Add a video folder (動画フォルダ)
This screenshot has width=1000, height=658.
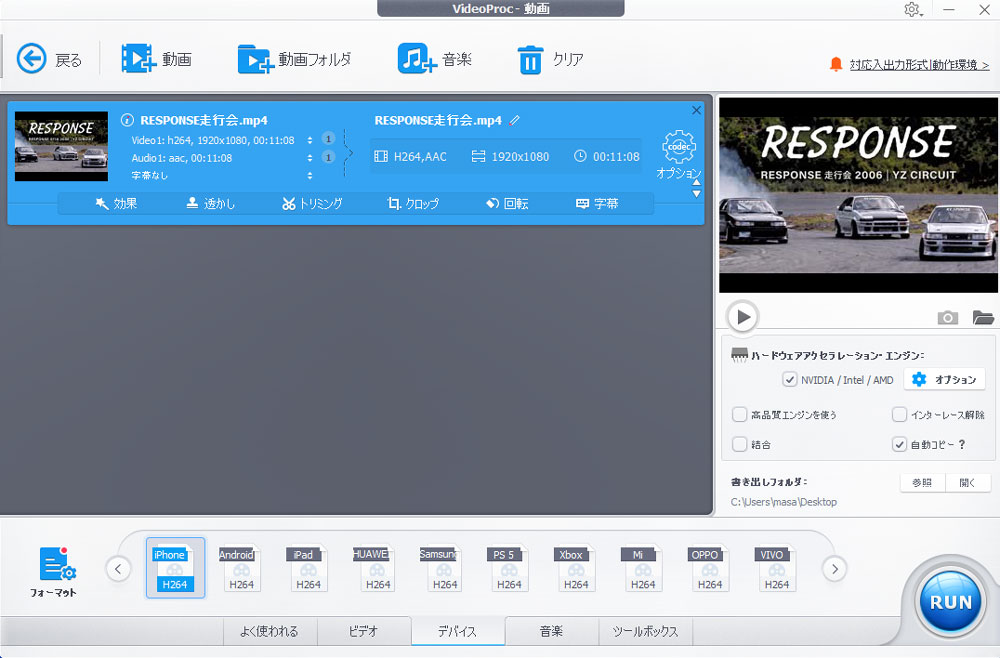click(x=255, y=59)
